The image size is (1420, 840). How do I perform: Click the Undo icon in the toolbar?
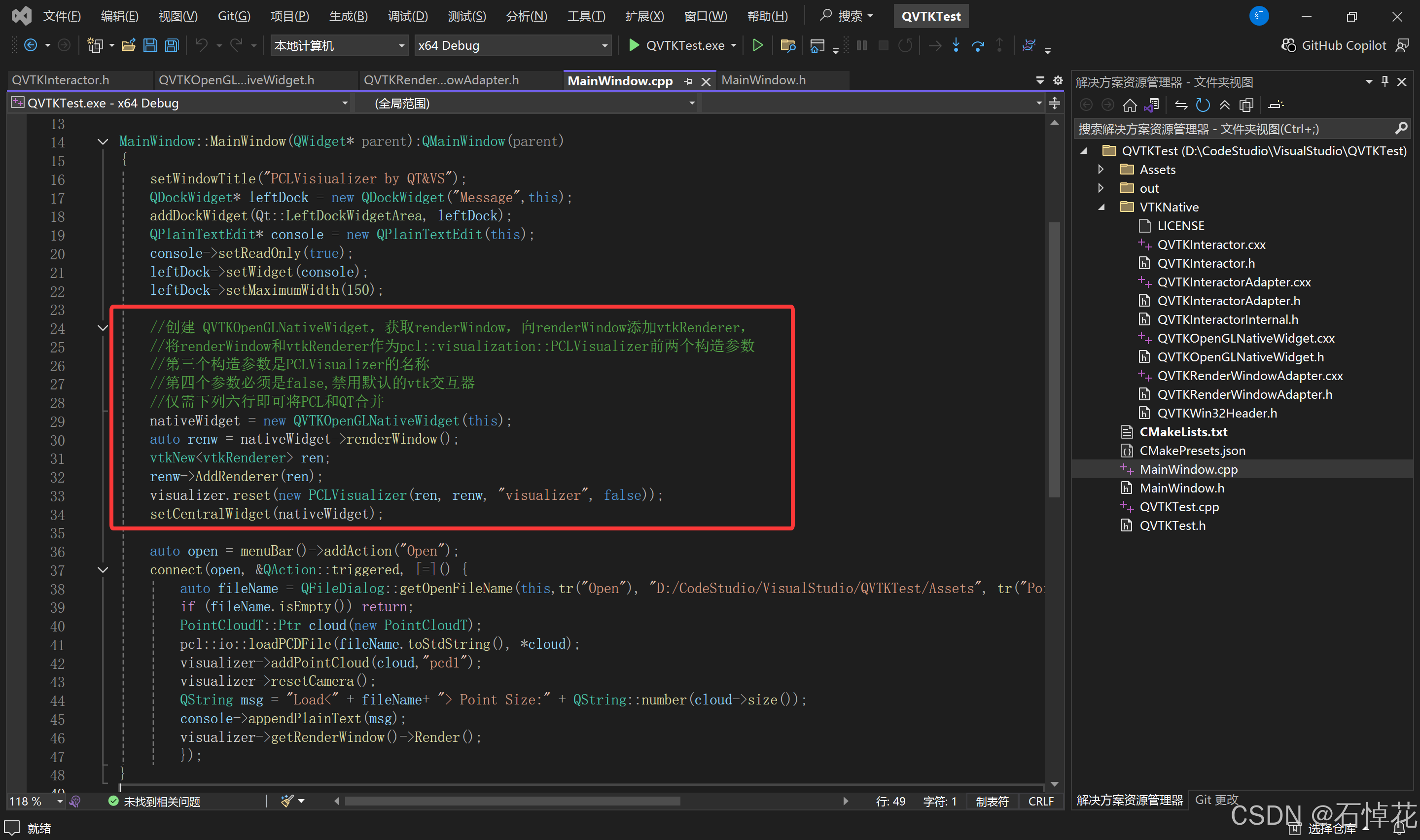202,45
